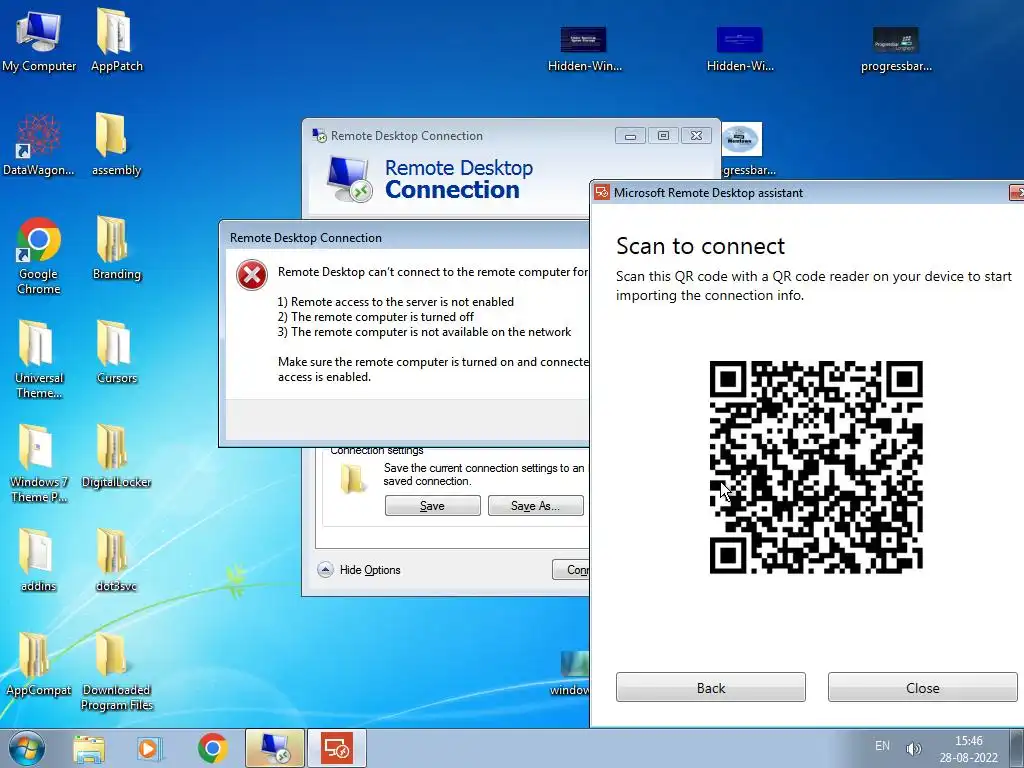Image resolution: width=1024 pixels, height=768 pixels.
Task: Collapse options with Hide Options
Action: tap(359, 569)
